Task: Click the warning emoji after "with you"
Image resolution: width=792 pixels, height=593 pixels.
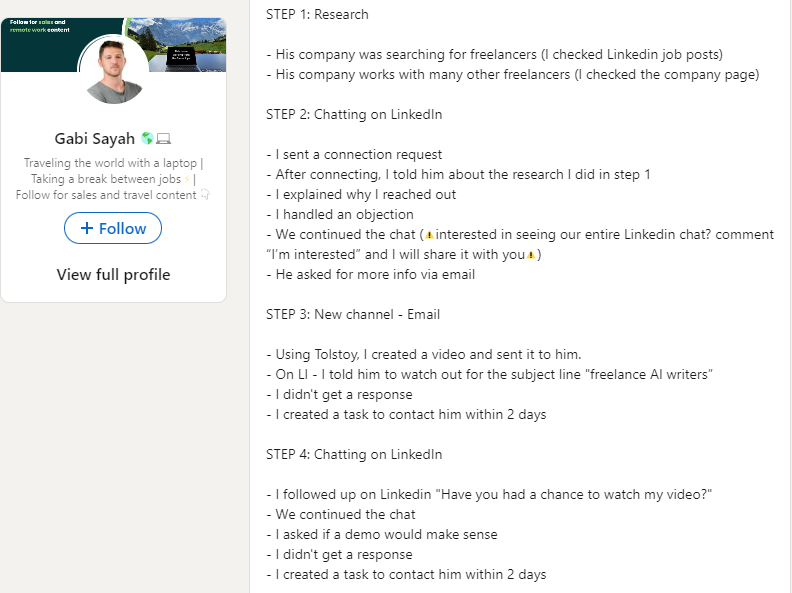Action: click(x=530, y=255)
